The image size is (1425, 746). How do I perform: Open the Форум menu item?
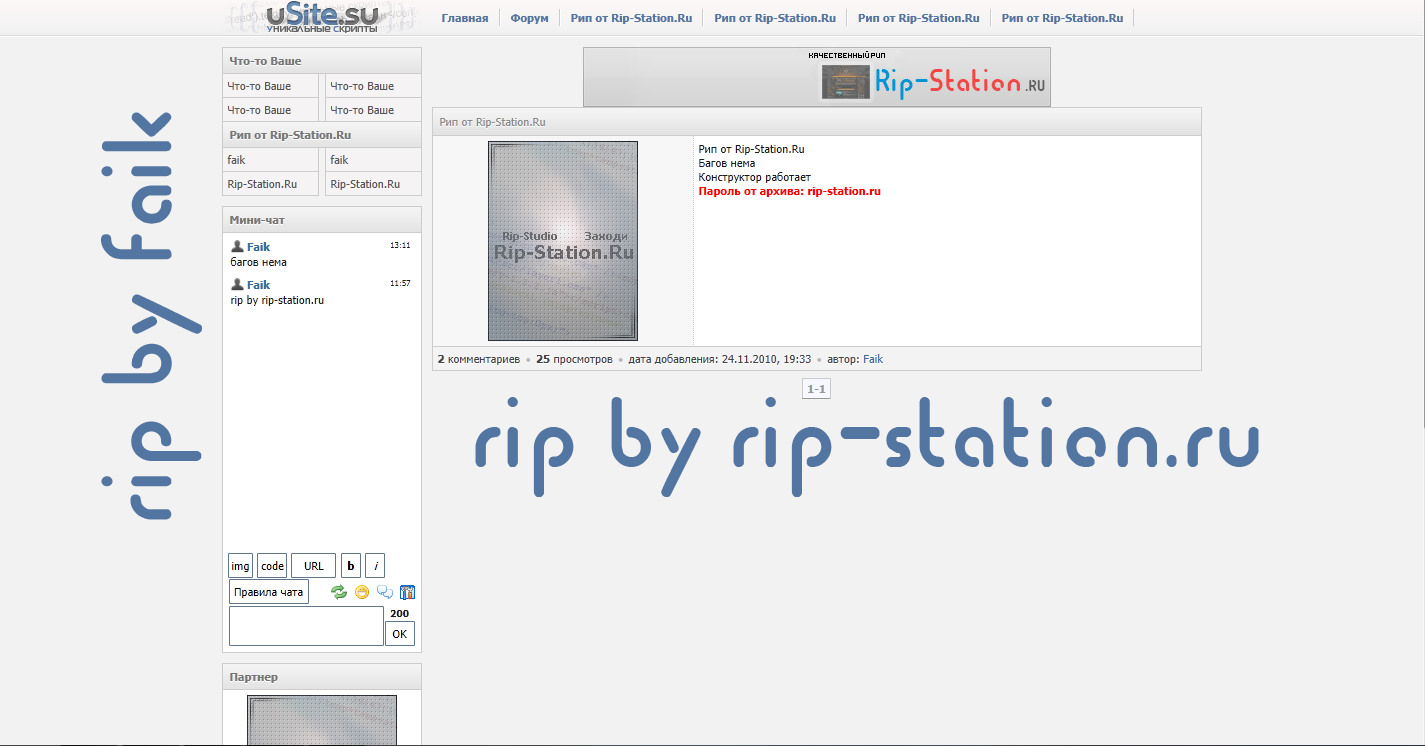coord(529,18)
